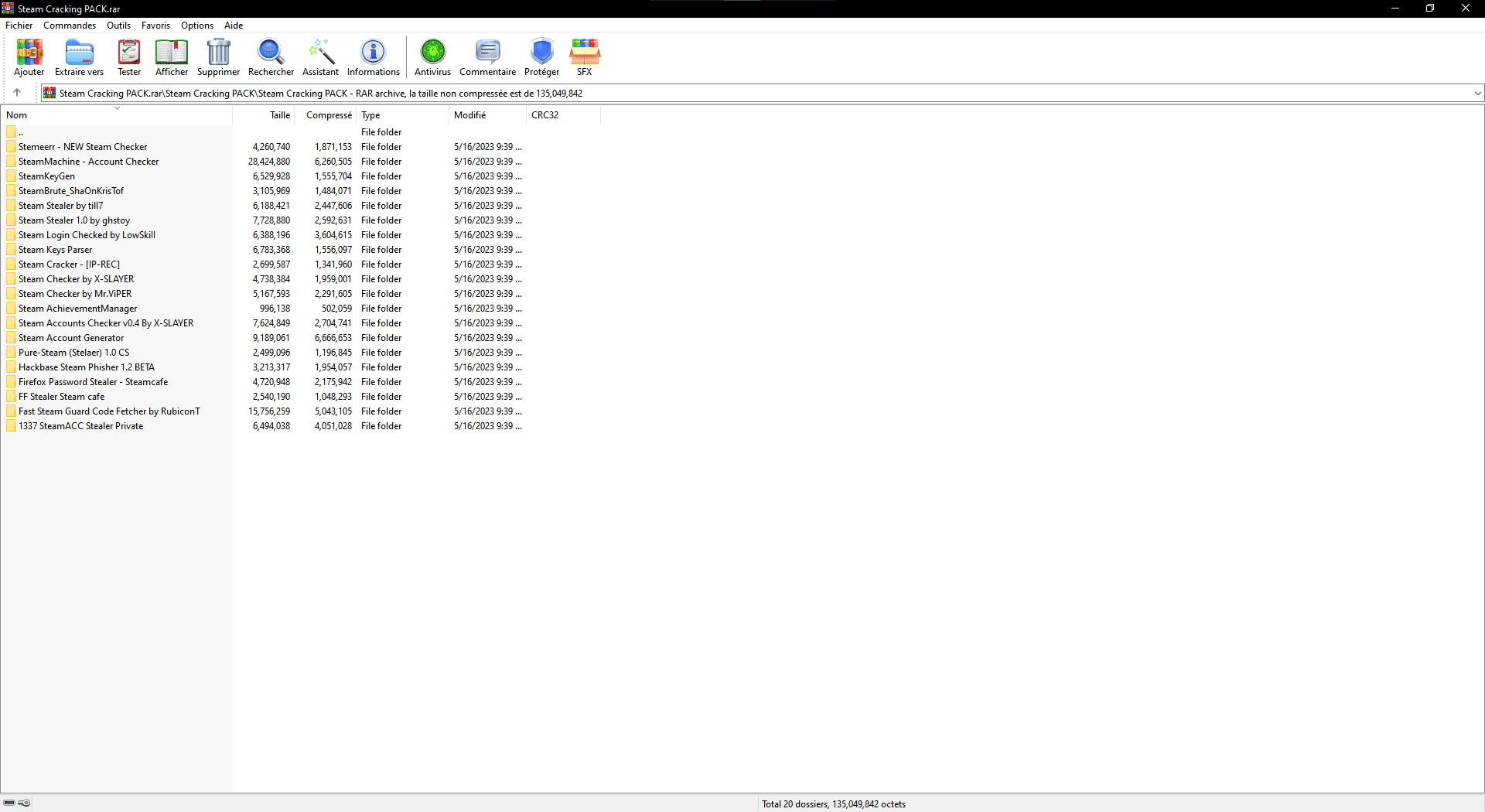Screen dimensions: 1485x812
Task: Sort by the CRC32 column header
Action: tap(564, 115)
